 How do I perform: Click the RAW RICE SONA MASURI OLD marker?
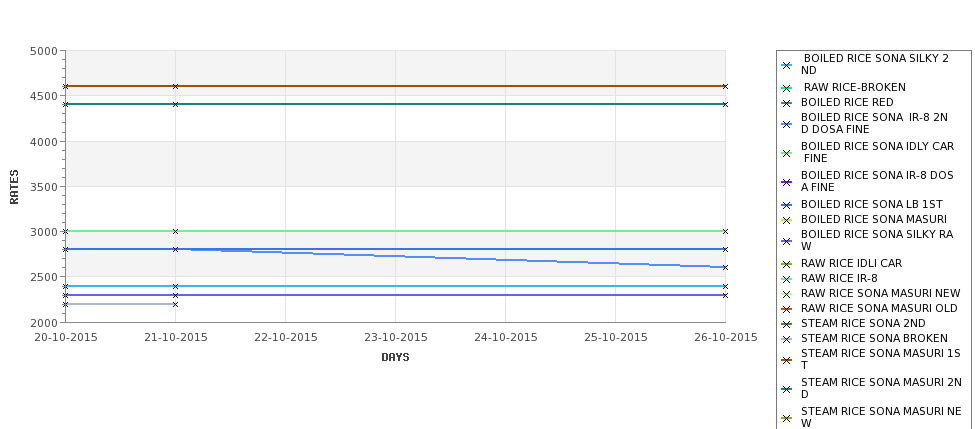pyautogui.click(x=787, y=309)
